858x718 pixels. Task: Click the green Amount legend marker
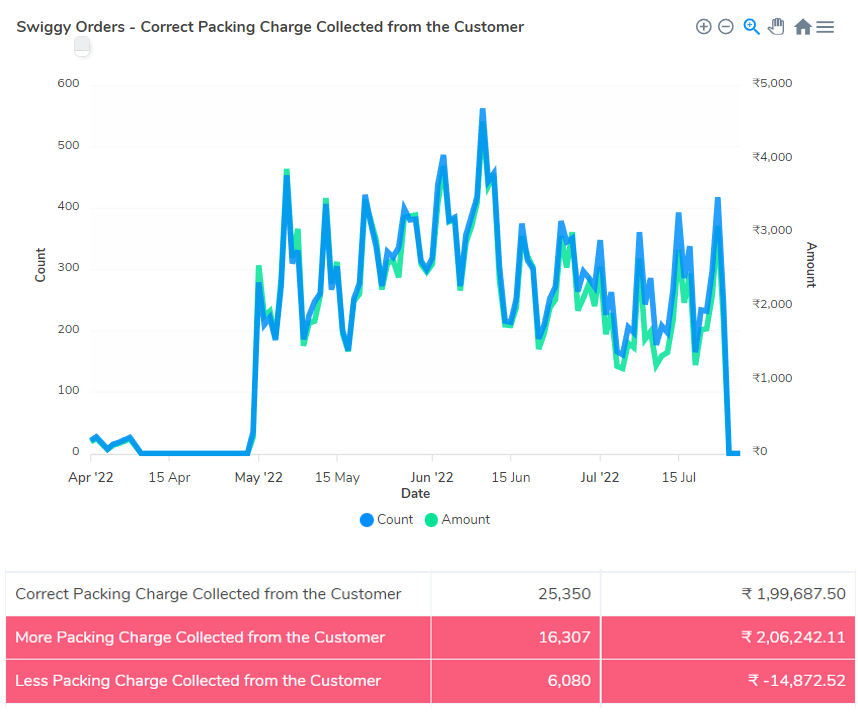click(431, 520)
